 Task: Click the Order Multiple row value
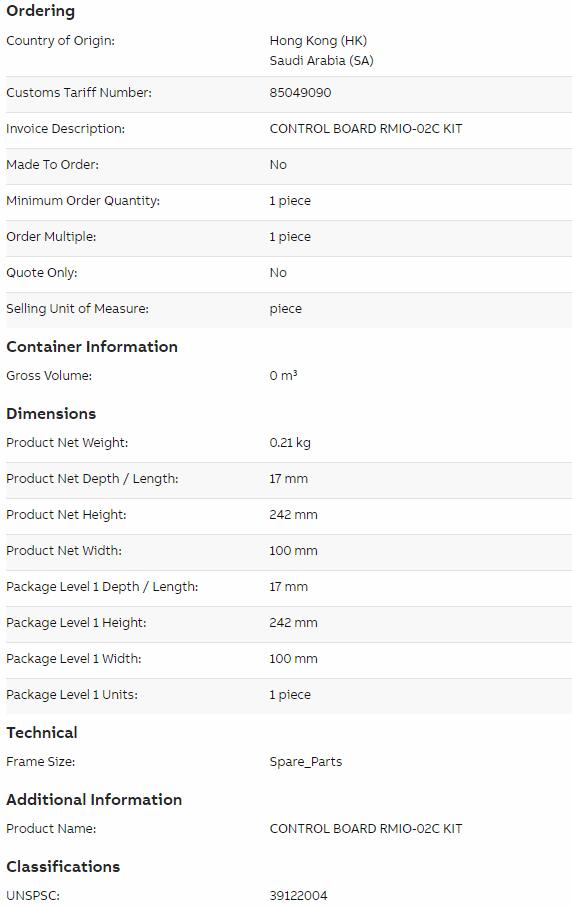coord(290,237)
